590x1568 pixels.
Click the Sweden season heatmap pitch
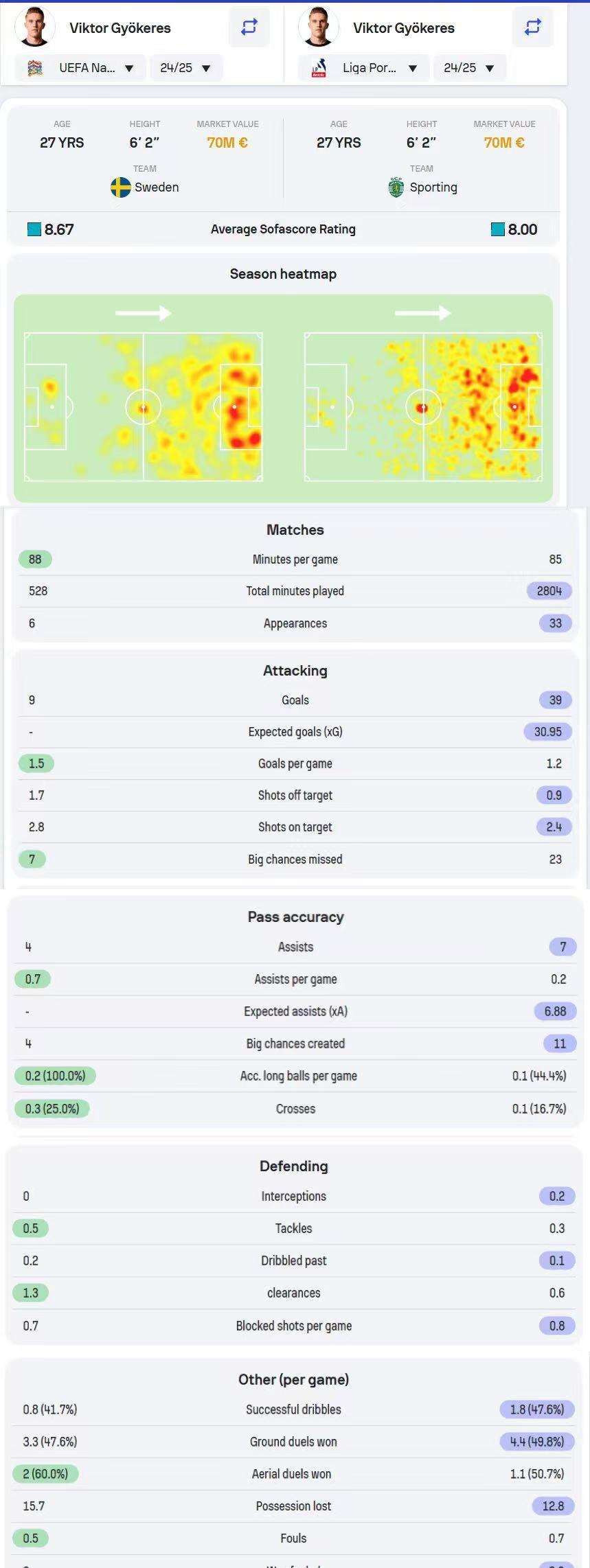click(144, 407)
